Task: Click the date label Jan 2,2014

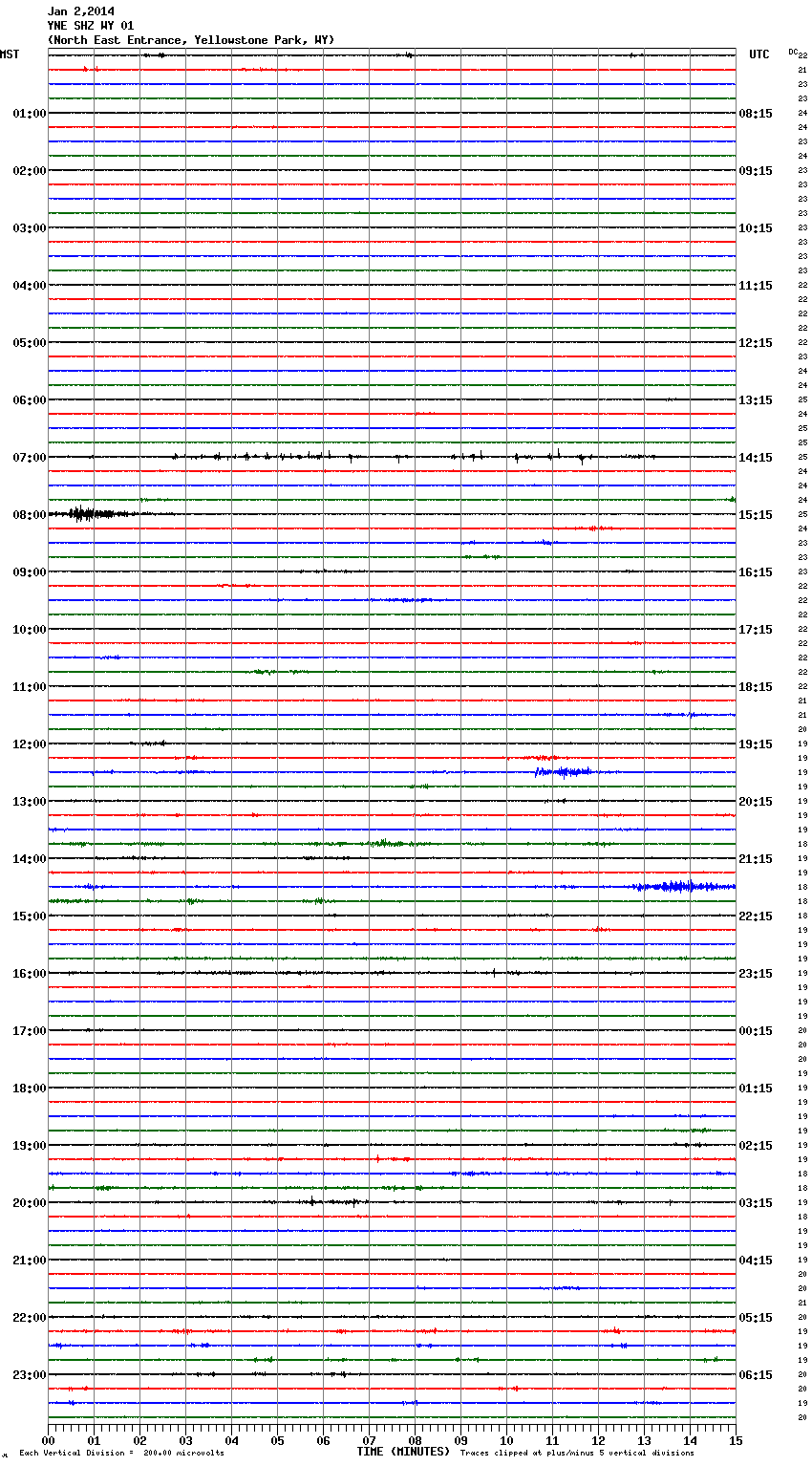Action: coord(81,11)
